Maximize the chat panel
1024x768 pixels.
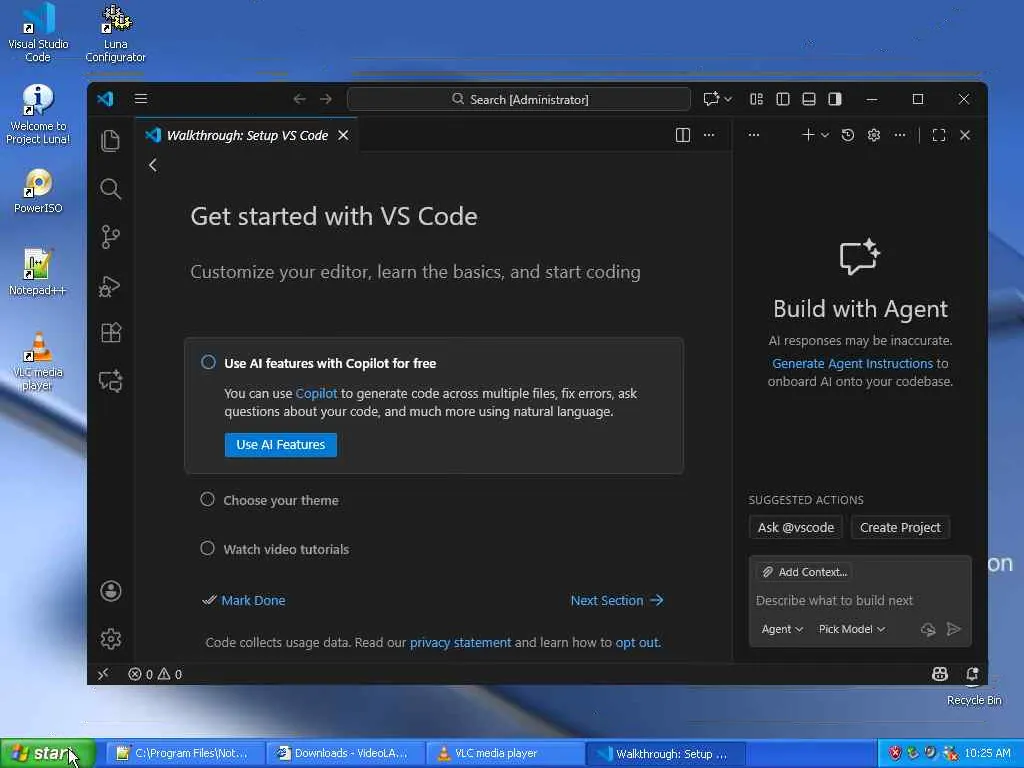[x=939, y=135]
